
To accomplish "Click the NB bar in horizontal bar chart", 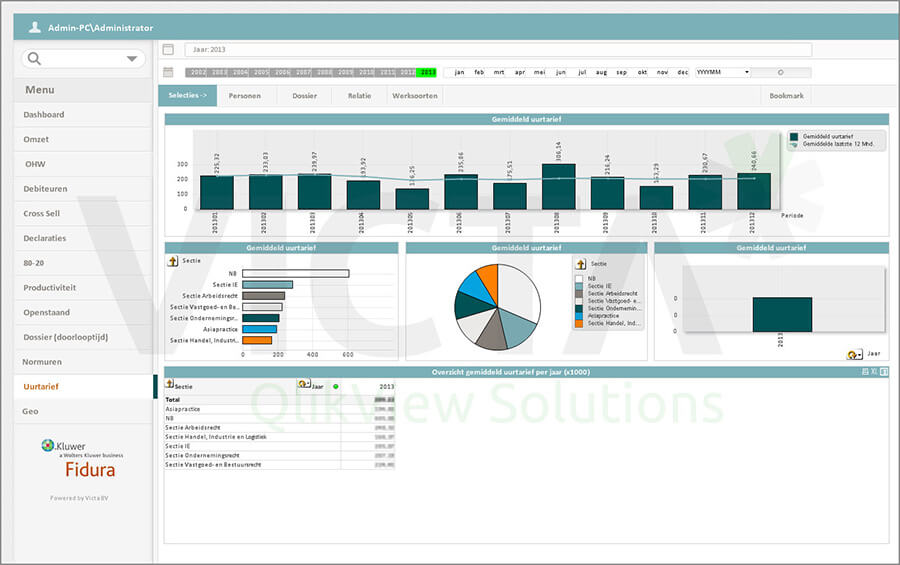I will pos(296,273).
